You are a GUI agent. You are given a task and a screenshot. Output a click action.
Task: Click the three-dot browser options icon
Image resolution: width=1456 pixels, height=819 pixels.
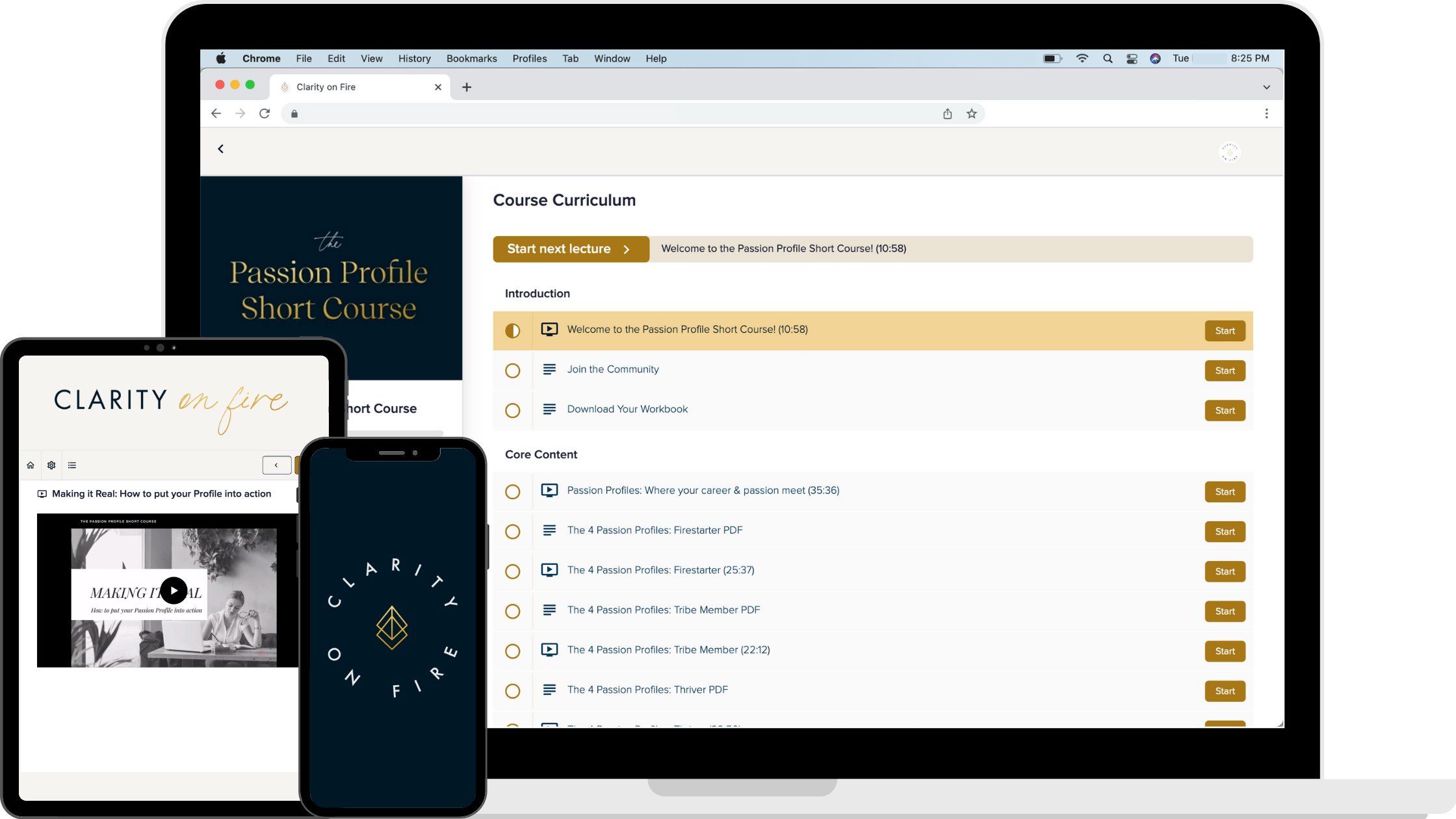1266,113
